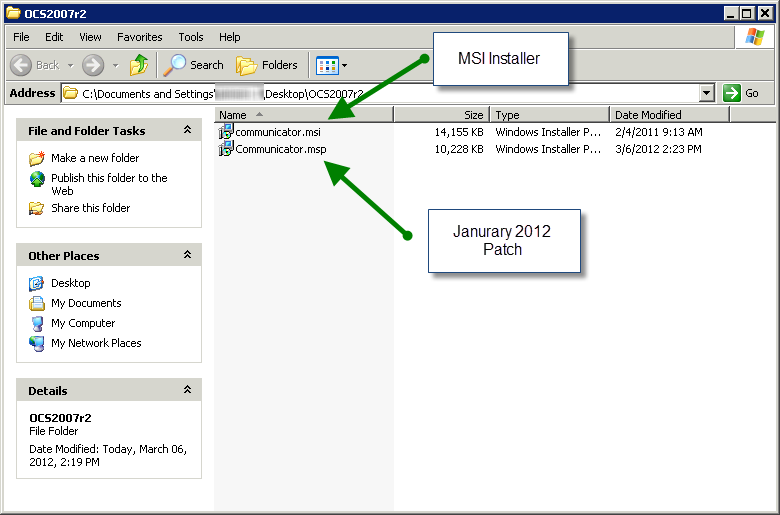Click the Publish to Web globe icon
The width and height of the screenshot is (780, 515).
pyautogui.click(x=37, y=179)
